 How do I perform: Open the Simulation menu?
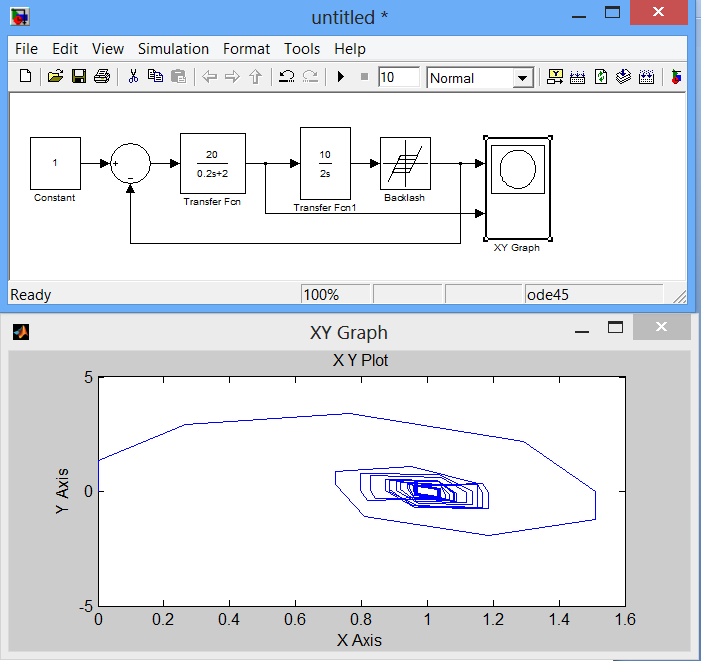173,49
